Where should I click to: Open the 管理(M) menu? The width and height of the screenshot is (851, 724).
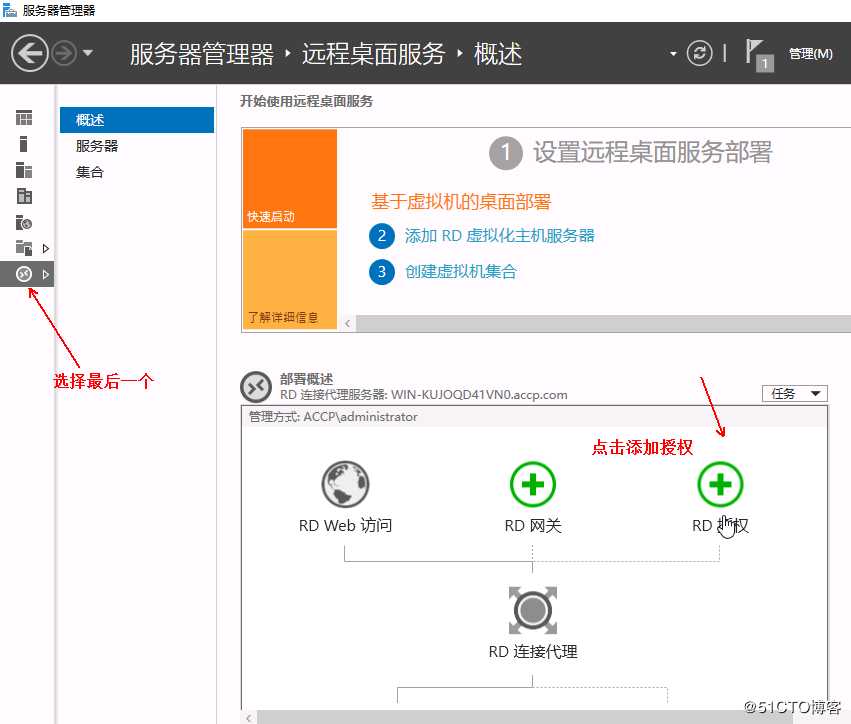tap(810, 54)
